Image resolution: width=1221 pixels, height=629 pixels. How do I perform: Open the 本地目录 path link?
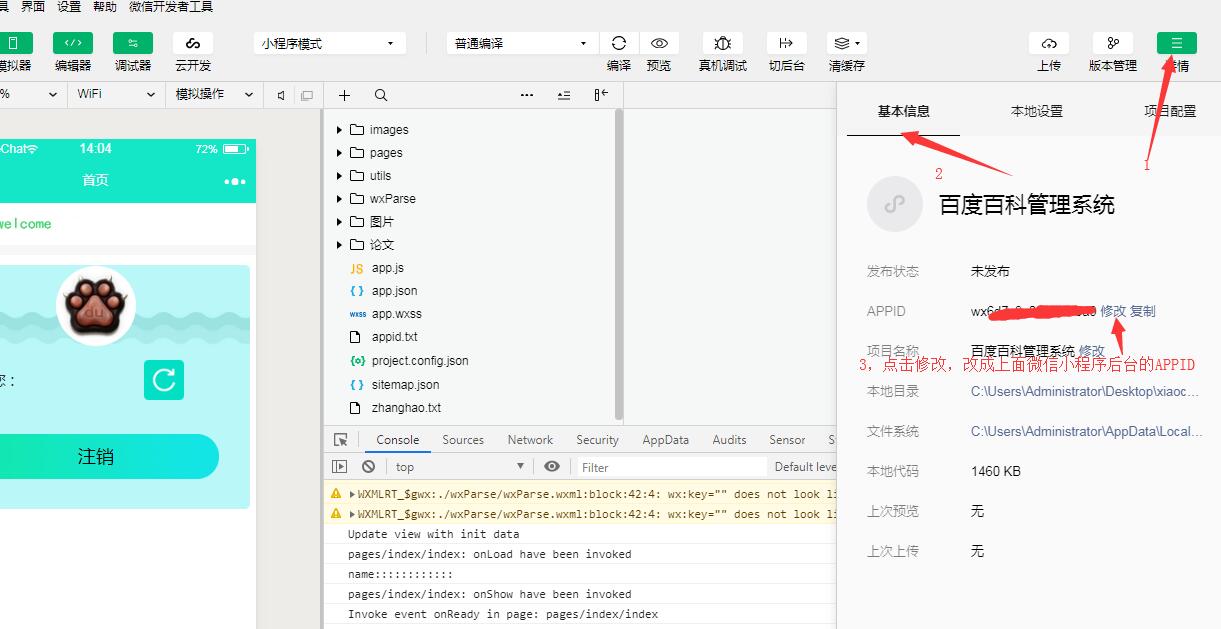(x=1085, y=391)
